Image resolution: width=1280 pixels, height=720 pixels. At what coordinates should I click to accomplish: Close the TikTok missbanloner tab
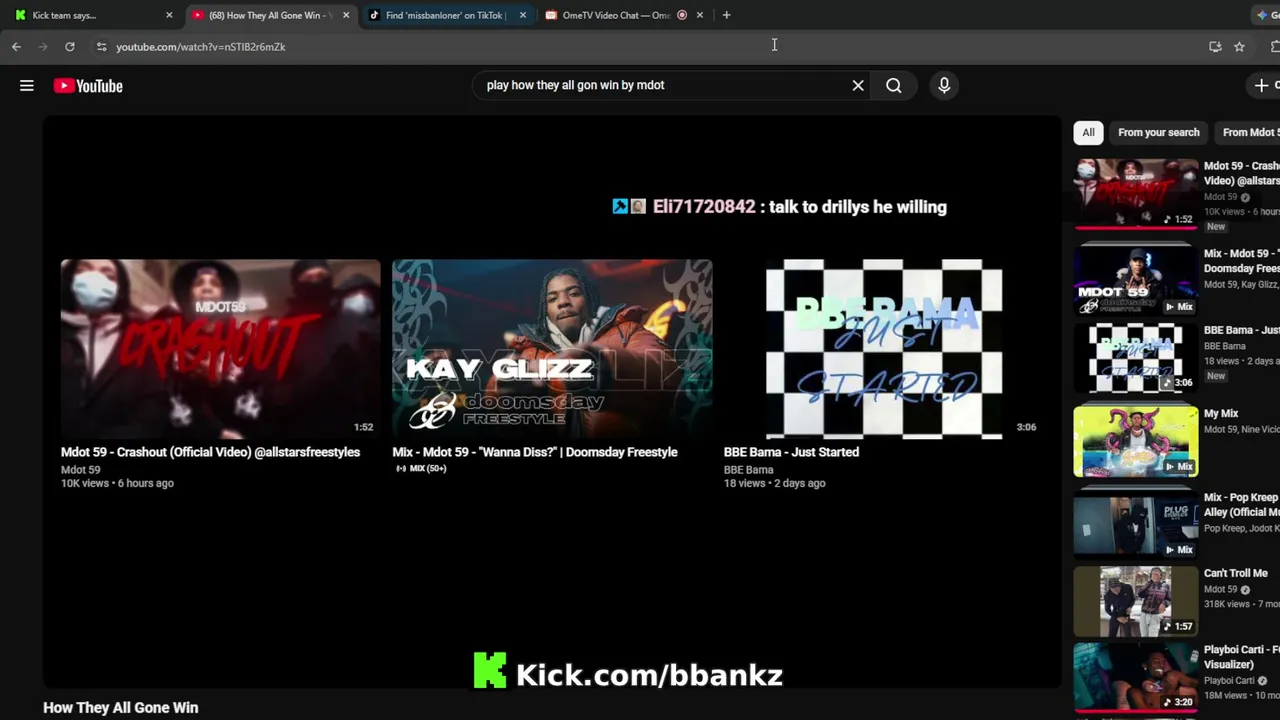(522, 15)
